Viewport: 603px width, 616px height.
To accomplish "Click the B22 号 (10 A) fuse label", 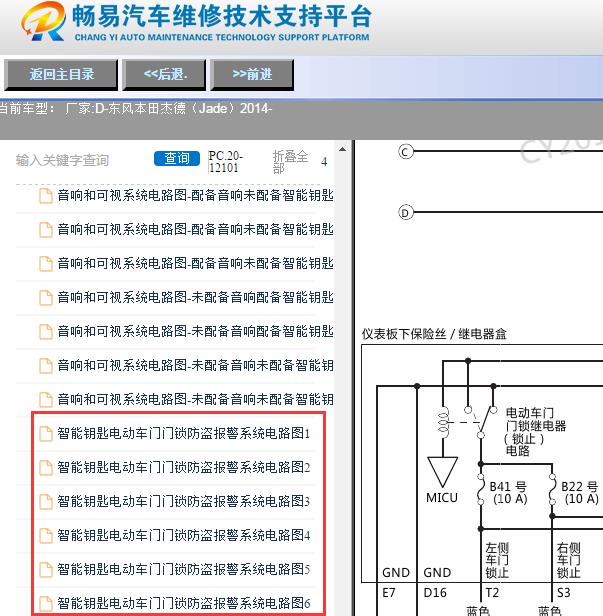I will [x=580, y=493].
